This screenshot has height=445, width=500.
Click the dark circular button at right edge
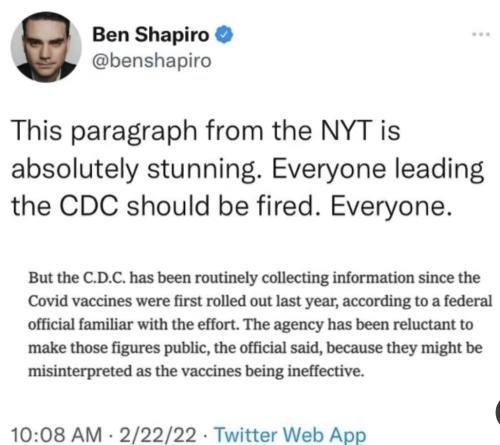pos(498,413)
